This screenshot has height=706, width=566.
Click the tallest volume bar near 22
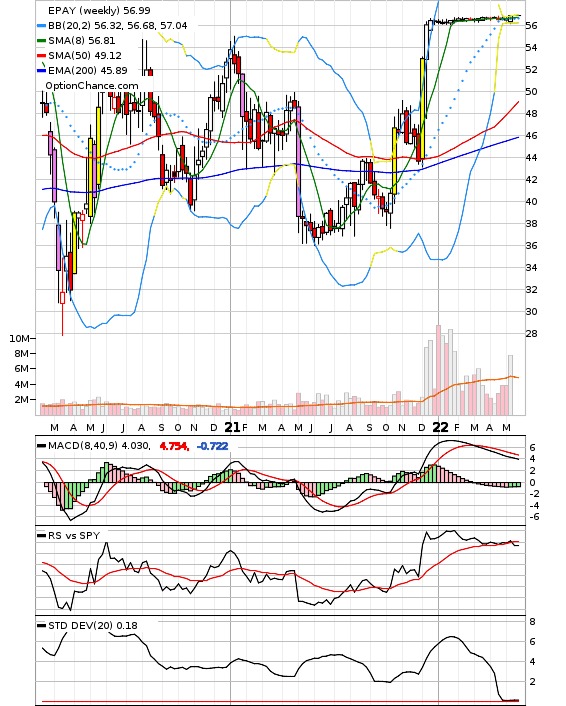coord(438,370)
